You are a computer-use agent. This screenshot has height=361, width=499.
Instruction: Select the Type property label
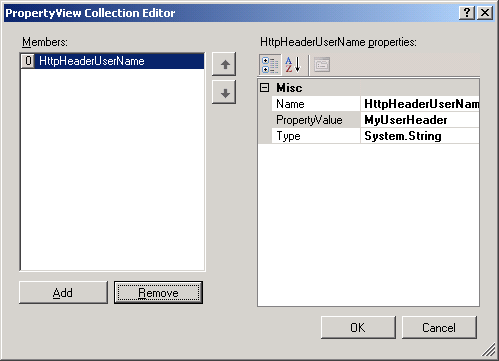(x=316, y=136)
